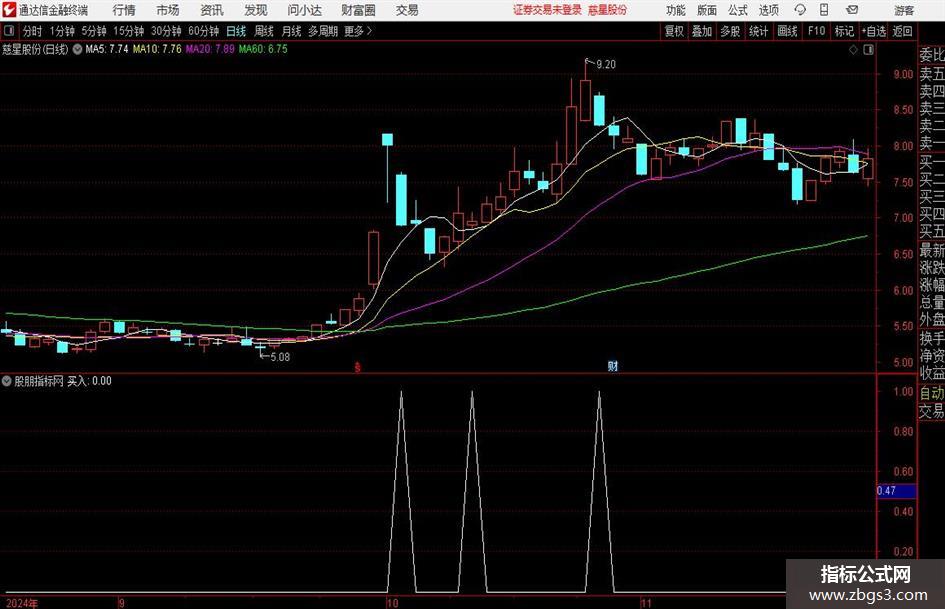
Task: Open the 功能 menu
Action: (676, 10)
